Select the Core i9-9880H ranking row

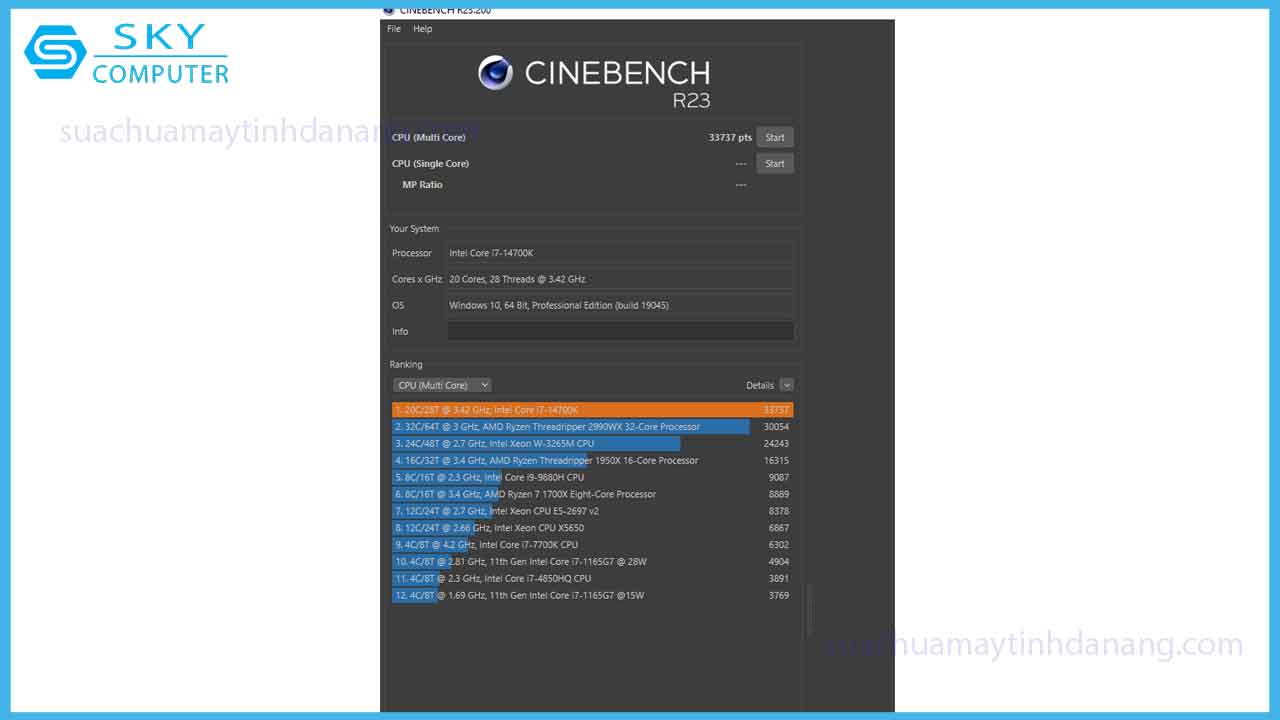pos(593,478)
